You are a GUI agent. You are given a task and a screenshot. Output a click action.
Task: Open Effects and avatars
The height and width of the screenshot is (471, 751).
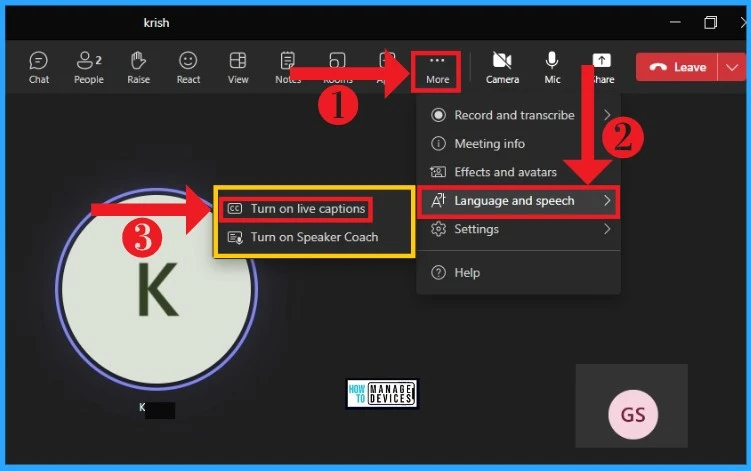pos(518,172)
